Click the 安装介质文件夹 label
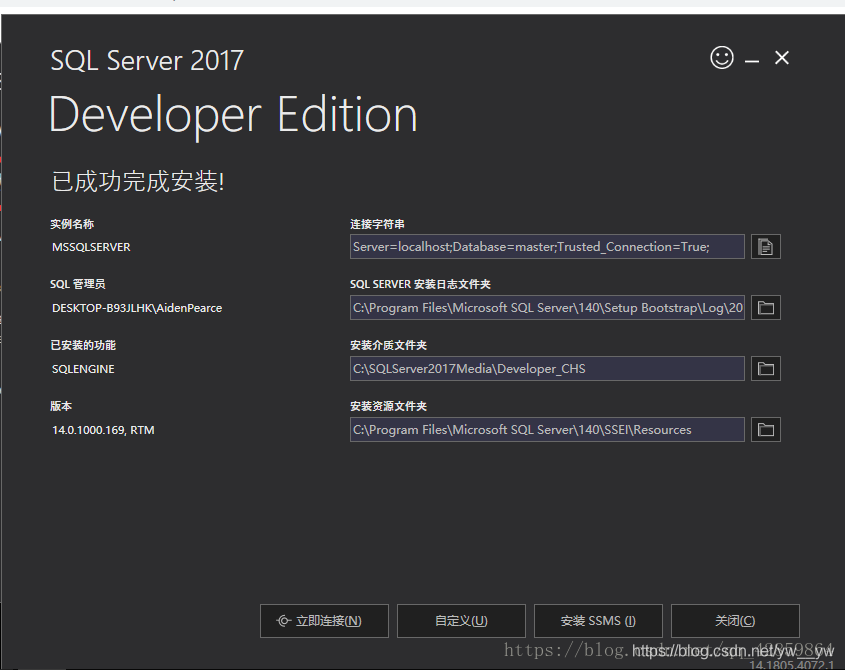Screen dimensions: 845x670 389,346
